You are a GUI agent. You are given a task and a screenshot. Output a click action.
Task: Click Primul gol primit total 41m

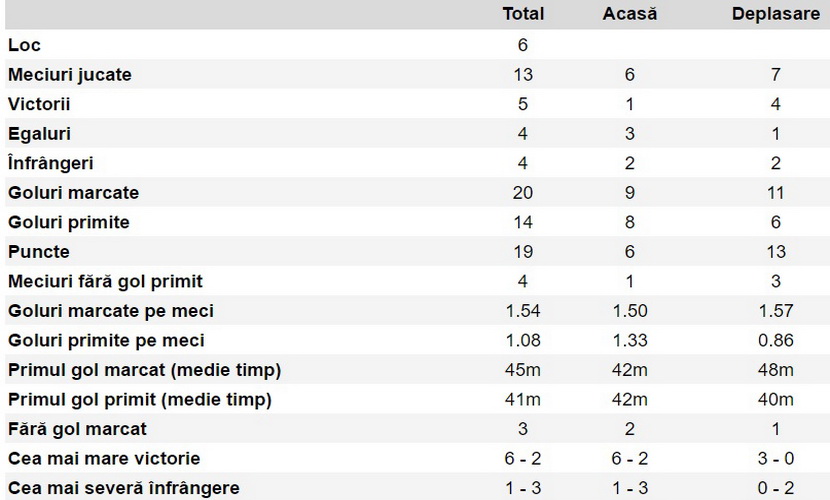click(x=523, y=399)
